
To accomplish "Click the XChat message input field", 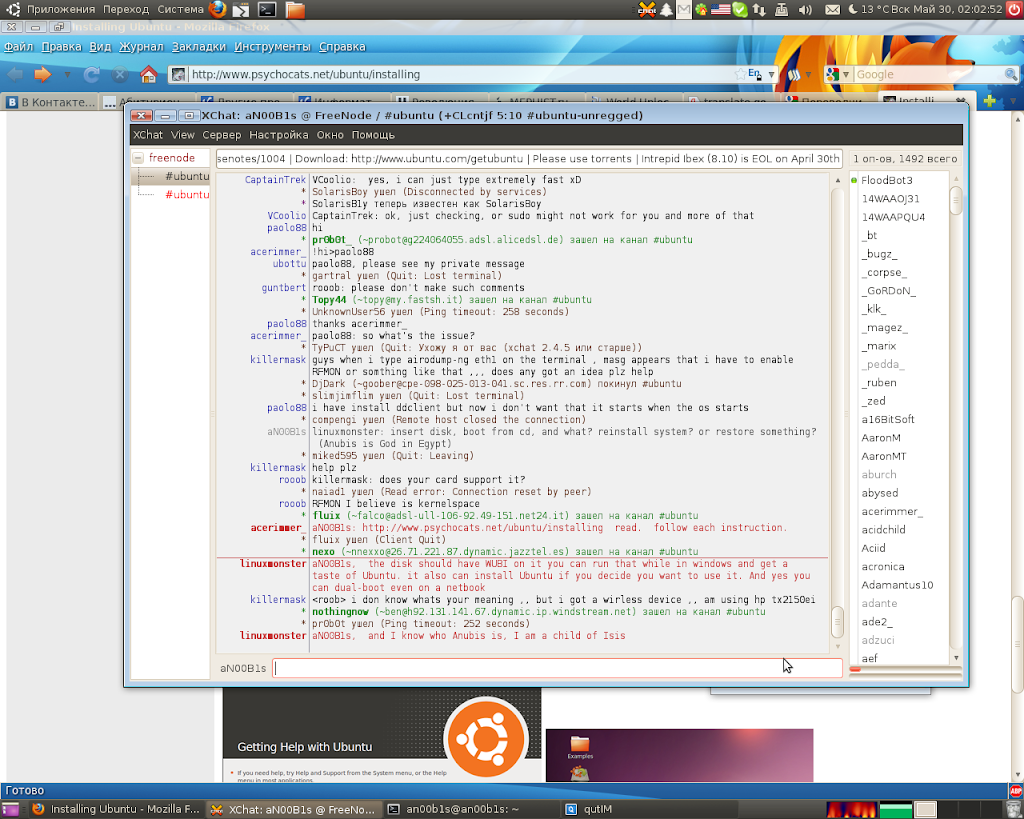I will click(x=556, y=667).
